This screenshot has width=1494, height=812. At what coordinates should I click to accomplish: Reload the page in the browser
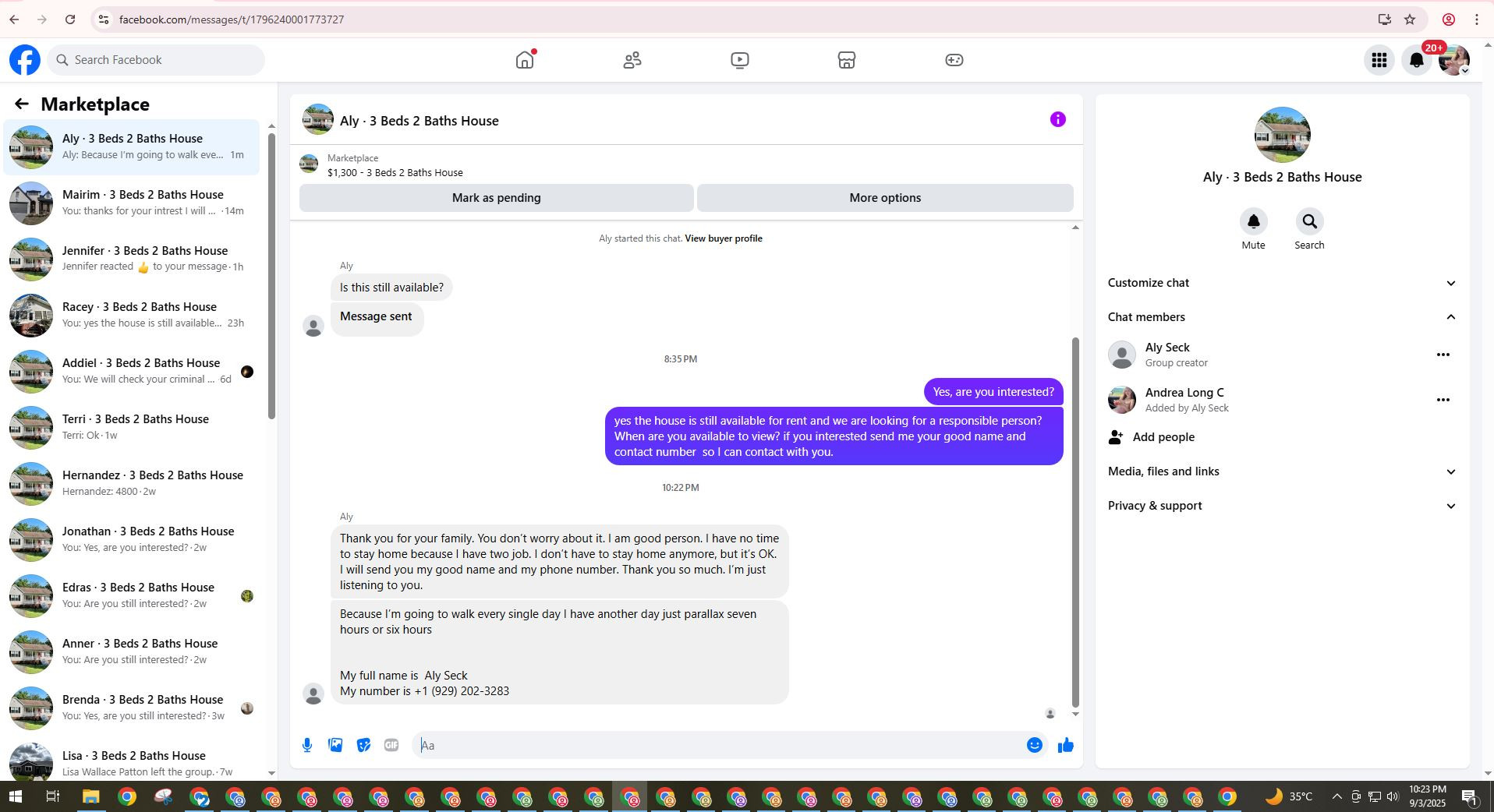coord(70,19)
